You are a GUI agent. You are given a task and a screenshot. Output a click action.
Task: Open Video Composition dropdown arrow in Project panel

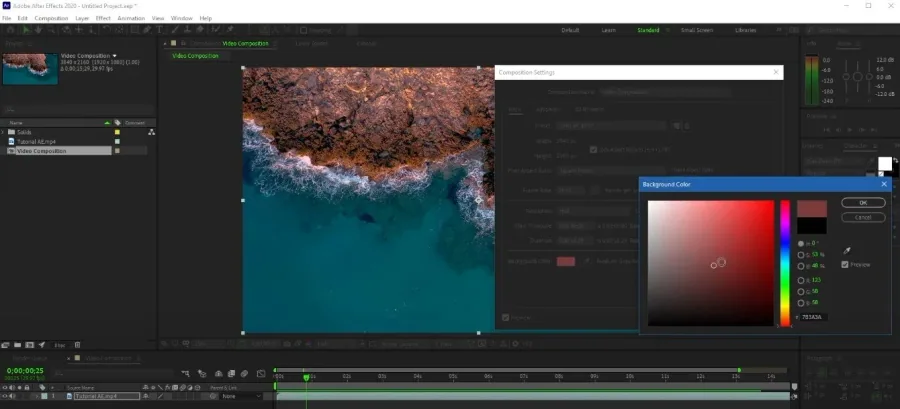point(114,56)
